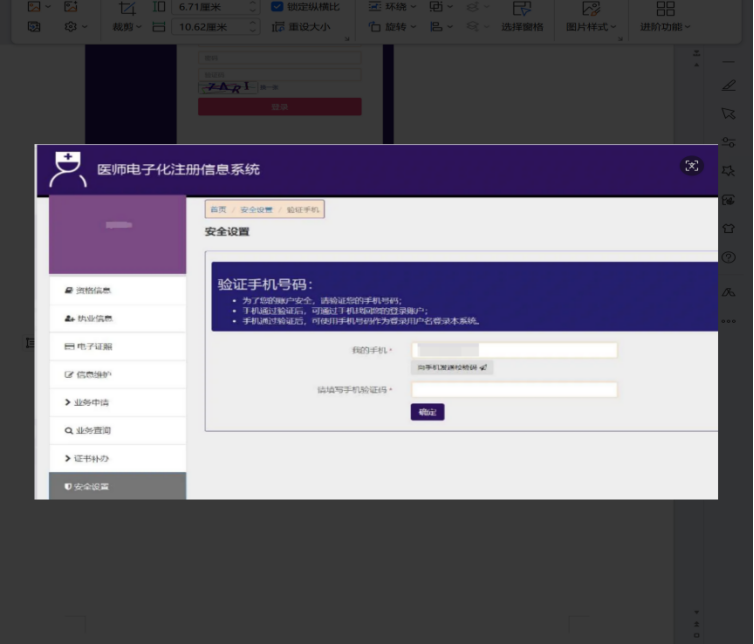
Task: Increase the width 10.62厘米 stepper
Action: click(253, 23)
